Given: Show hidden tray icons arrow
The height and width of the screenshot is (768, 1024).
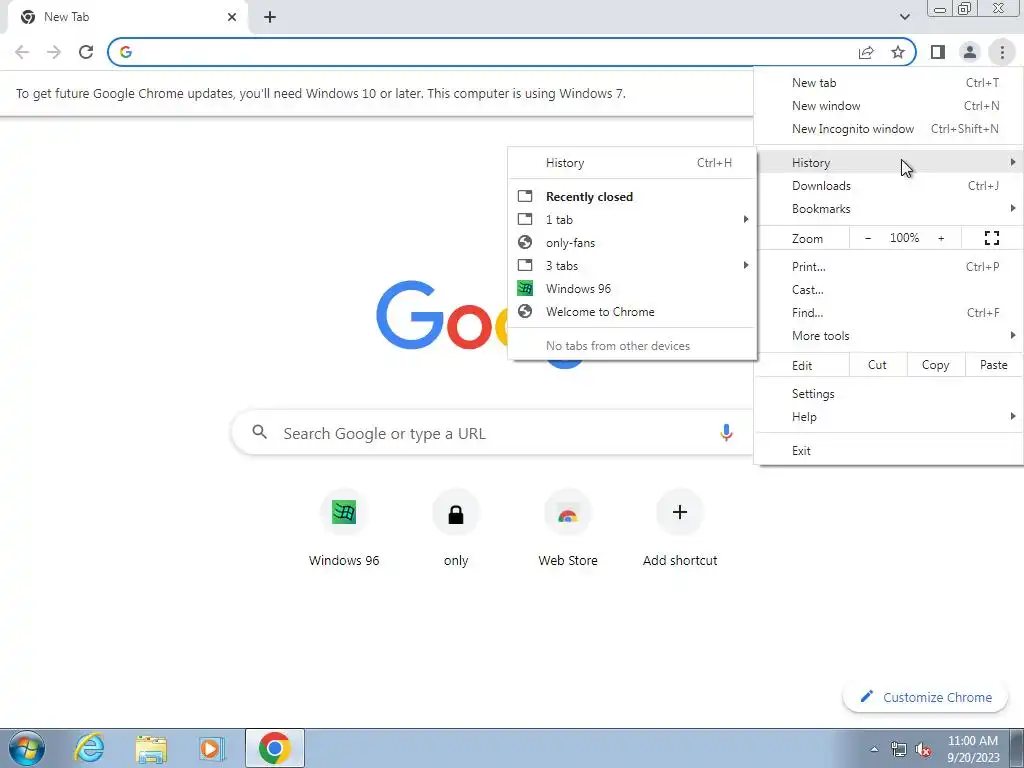Looking at the screenshot, I should 874,749.
